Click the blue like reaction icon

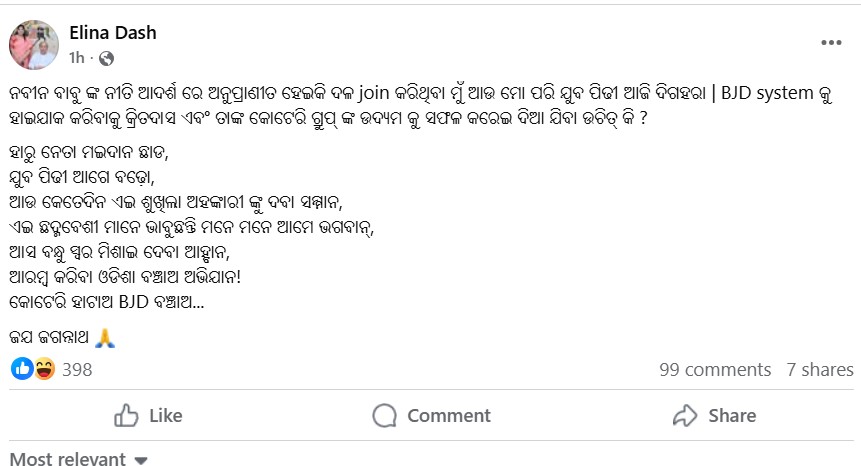22,369
